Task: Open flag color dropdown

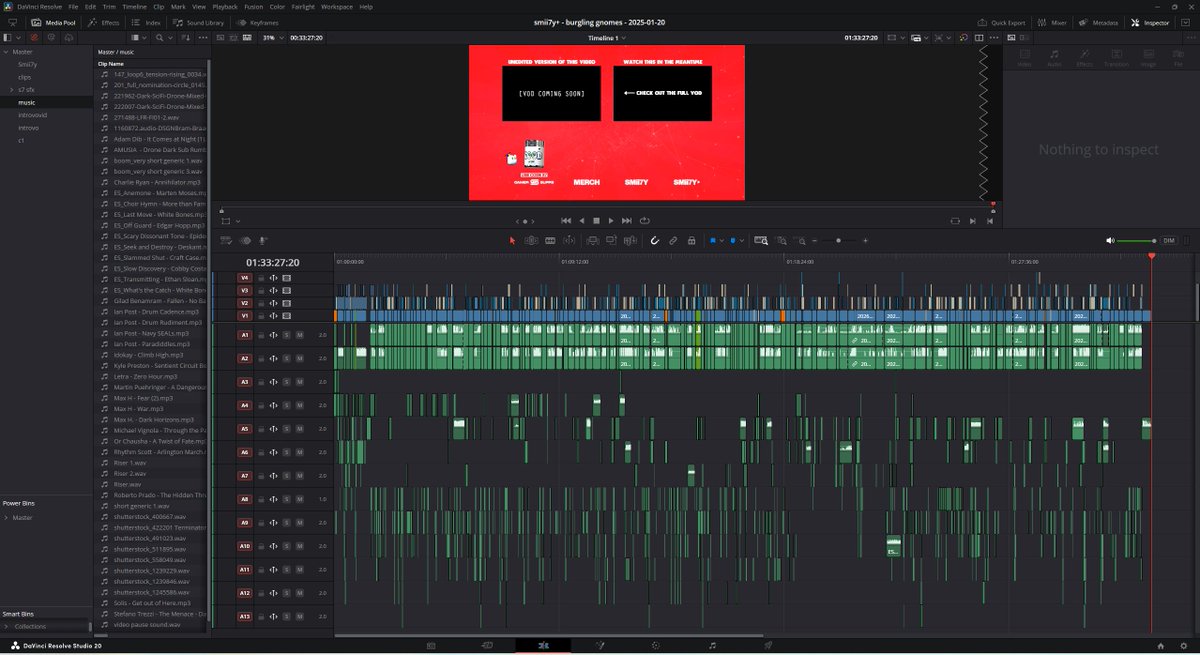Action: (722, 241)
